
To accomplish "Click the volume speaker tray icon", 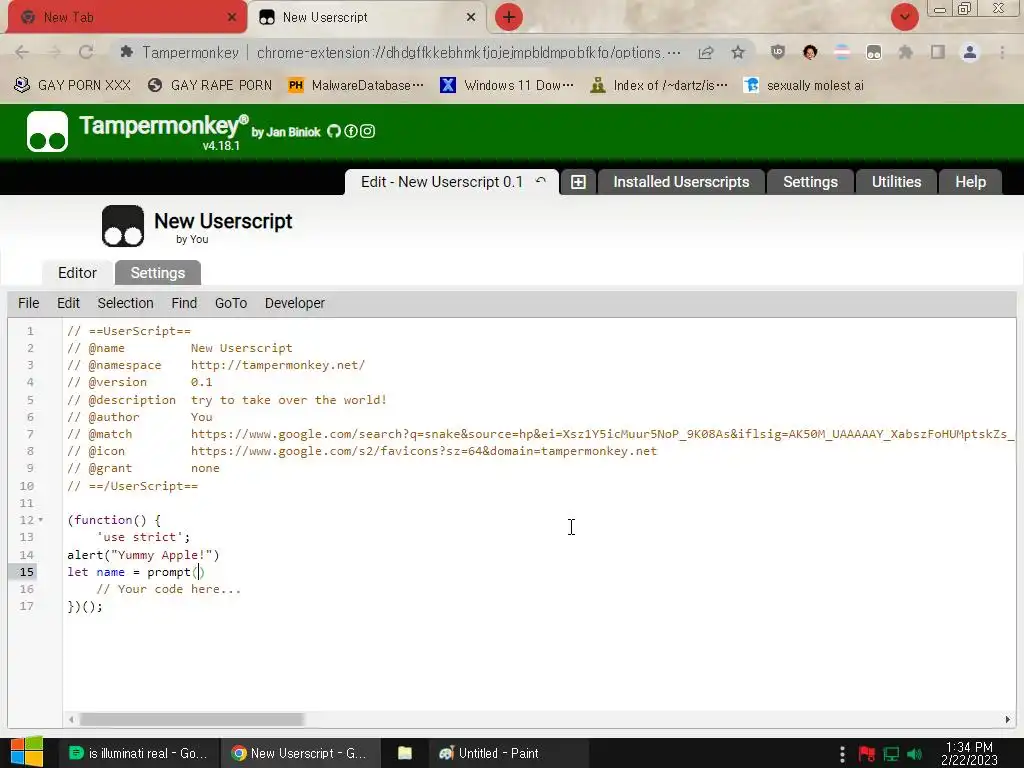I will 915,754.
